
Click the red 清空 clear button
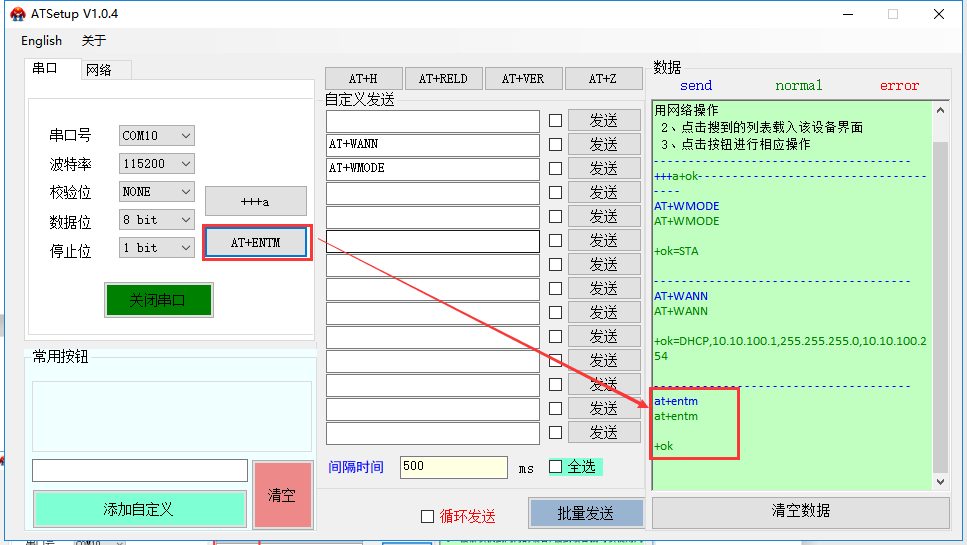[x=282, y=495]
